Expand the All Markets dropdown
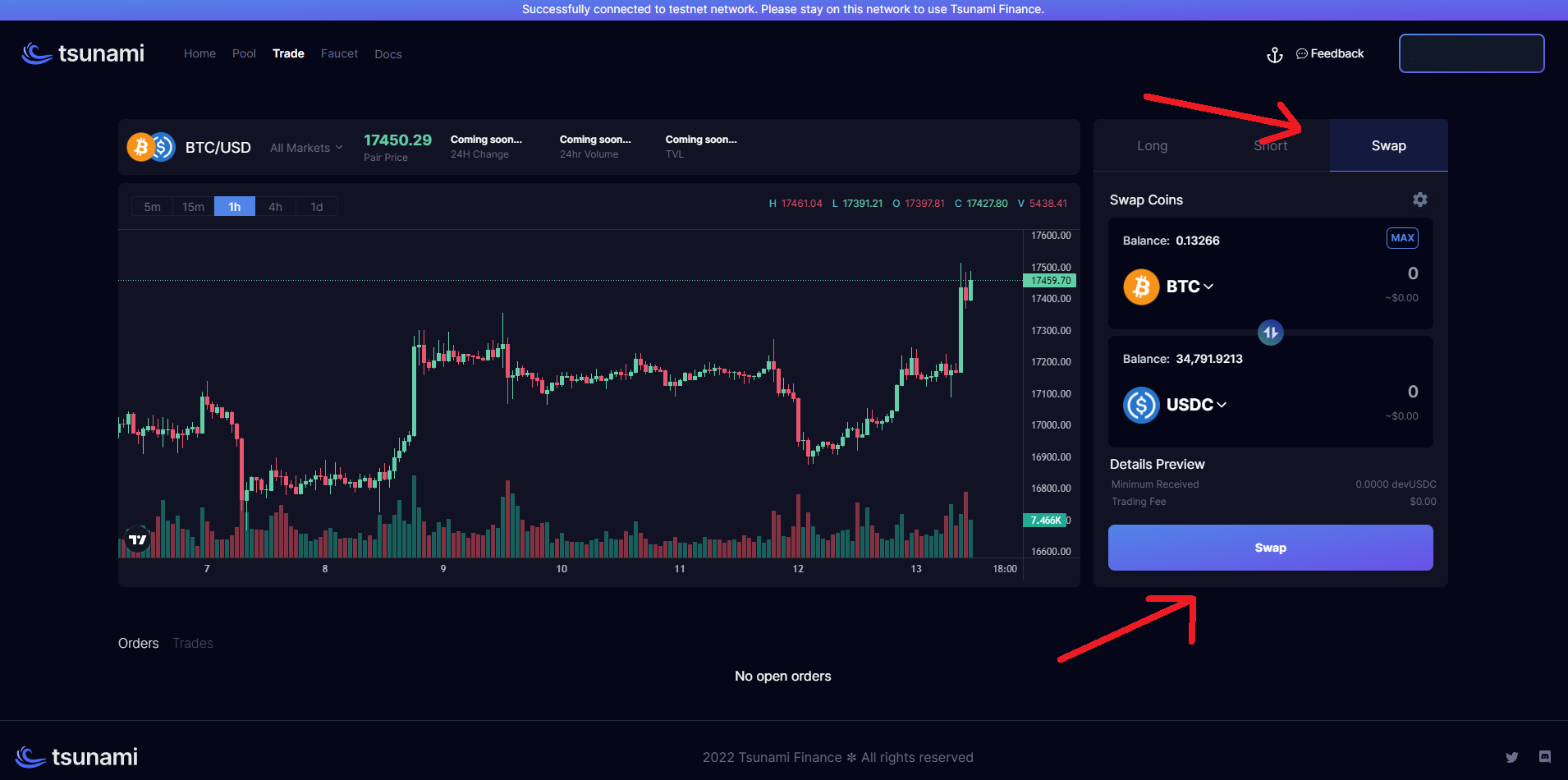Viewport: 1568px width, 780px height. pyautogui.click(x=306, y=148)
